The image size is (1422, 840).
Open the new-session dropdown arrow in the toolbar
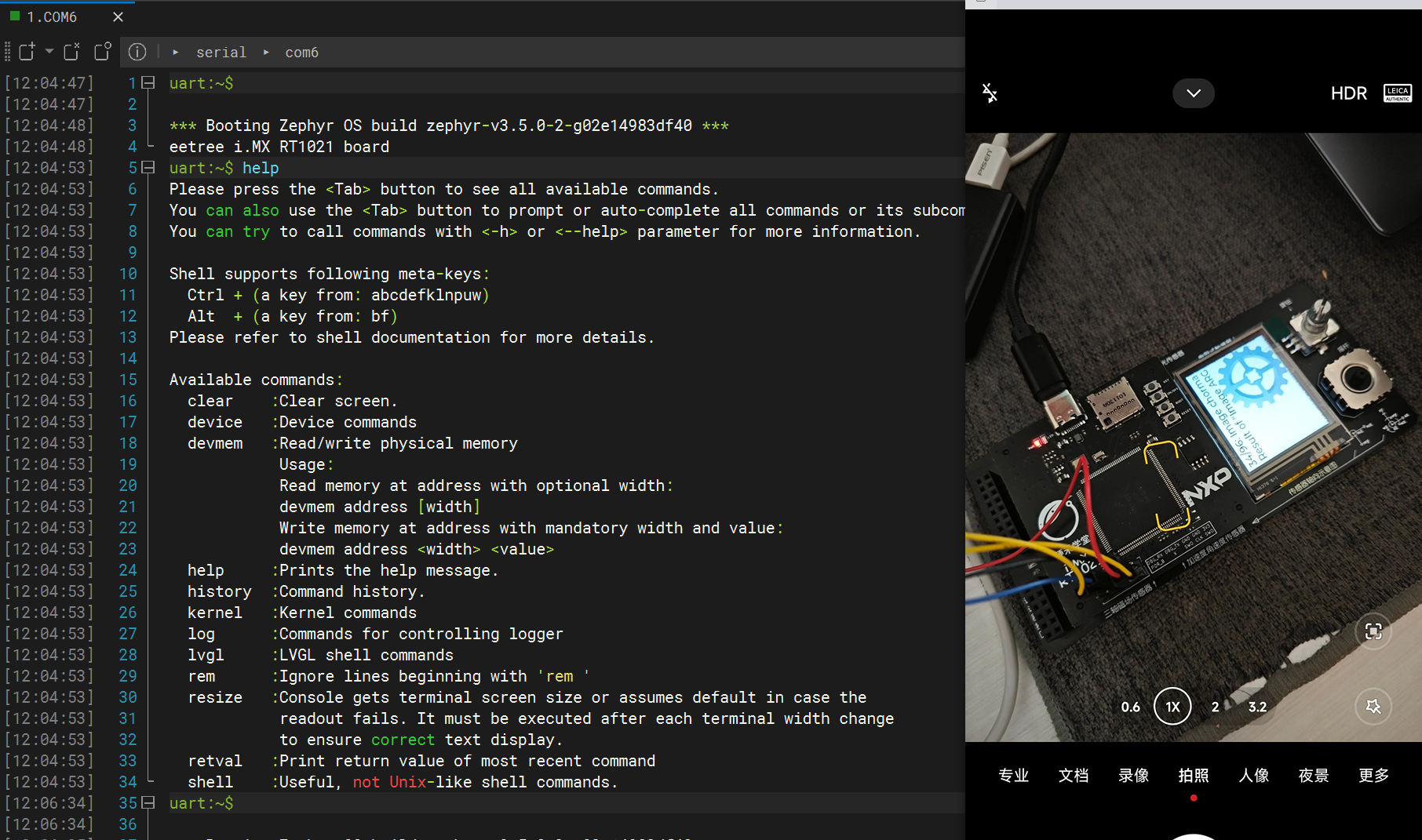pyautogui.click(x=49, y=52)
